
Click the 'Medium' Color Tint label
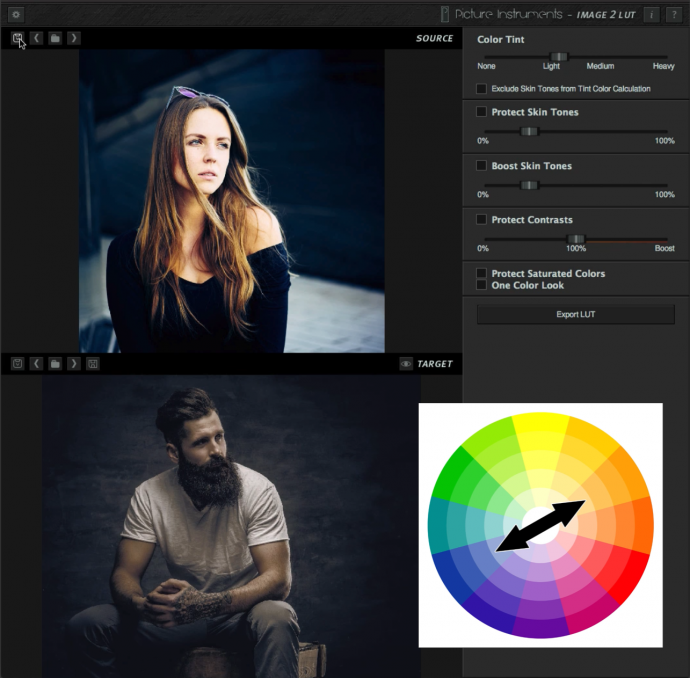(600, 66)
